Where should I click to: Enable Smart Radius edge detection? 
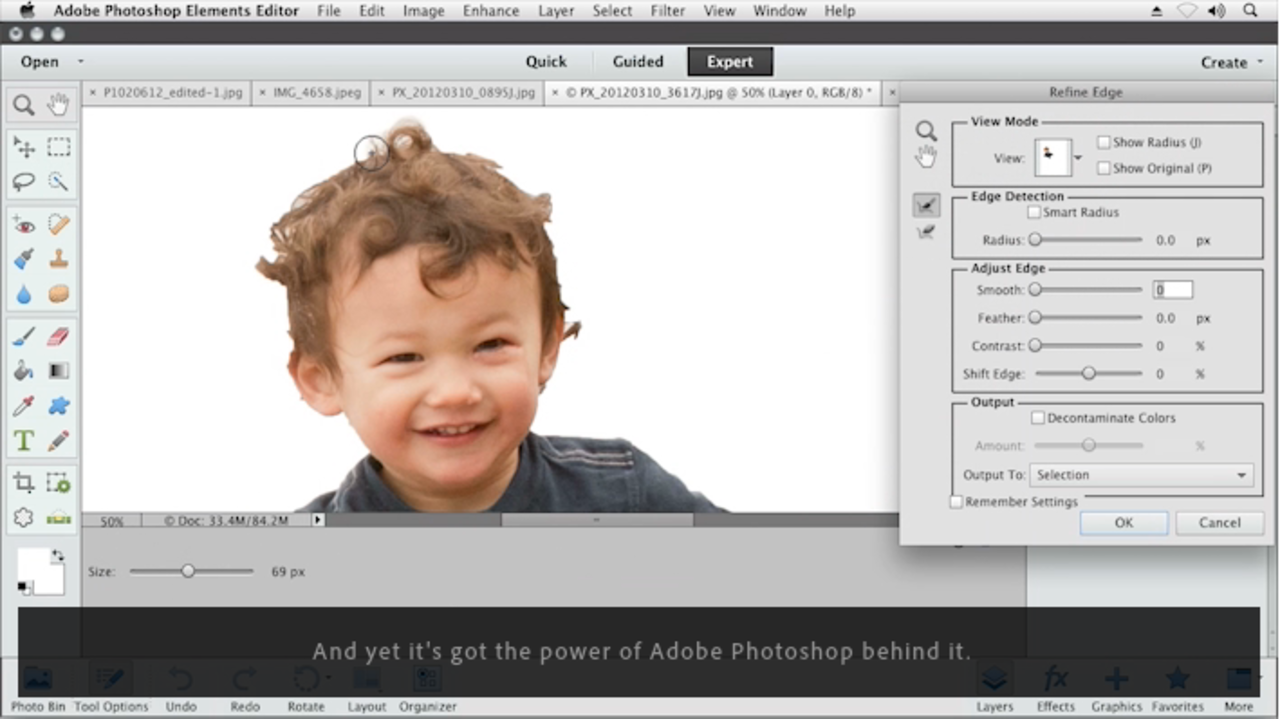[x=1035, y=212]
